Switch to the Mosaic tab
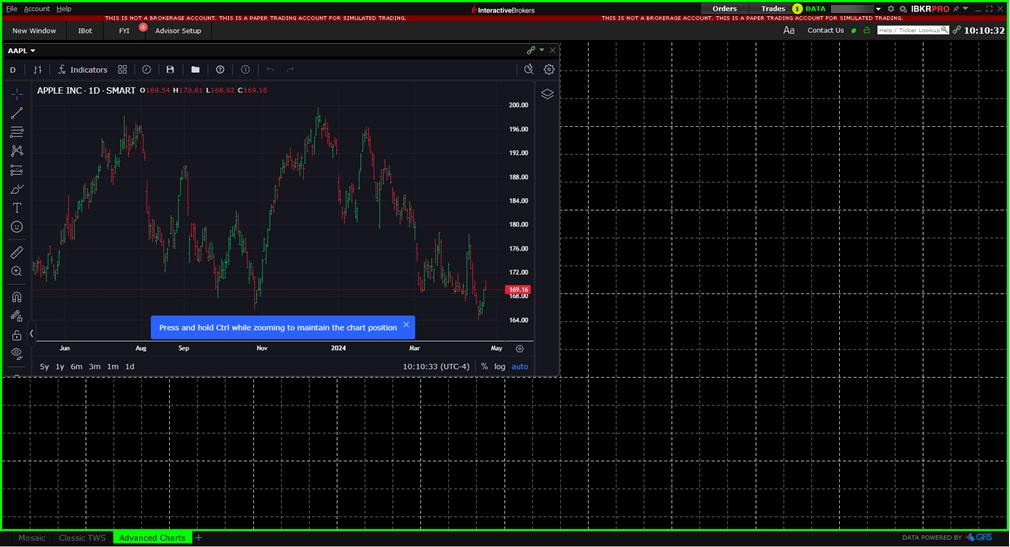This screenshot has width=1010, height=547. (x=32, y=538)
